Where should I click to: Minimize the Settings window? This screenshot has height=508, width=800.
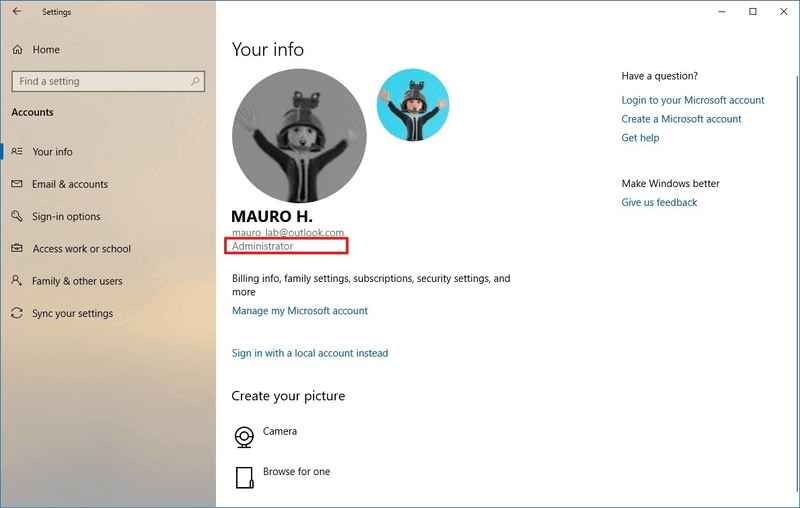coord(721,11)
